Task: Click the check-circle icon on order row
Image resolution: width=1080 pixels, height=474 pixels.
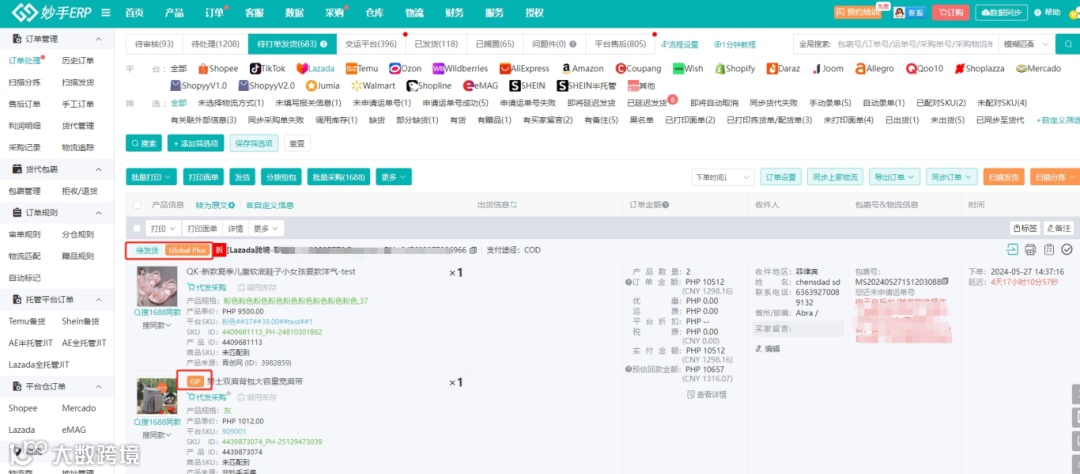Action: click(x=1067, y=249)
